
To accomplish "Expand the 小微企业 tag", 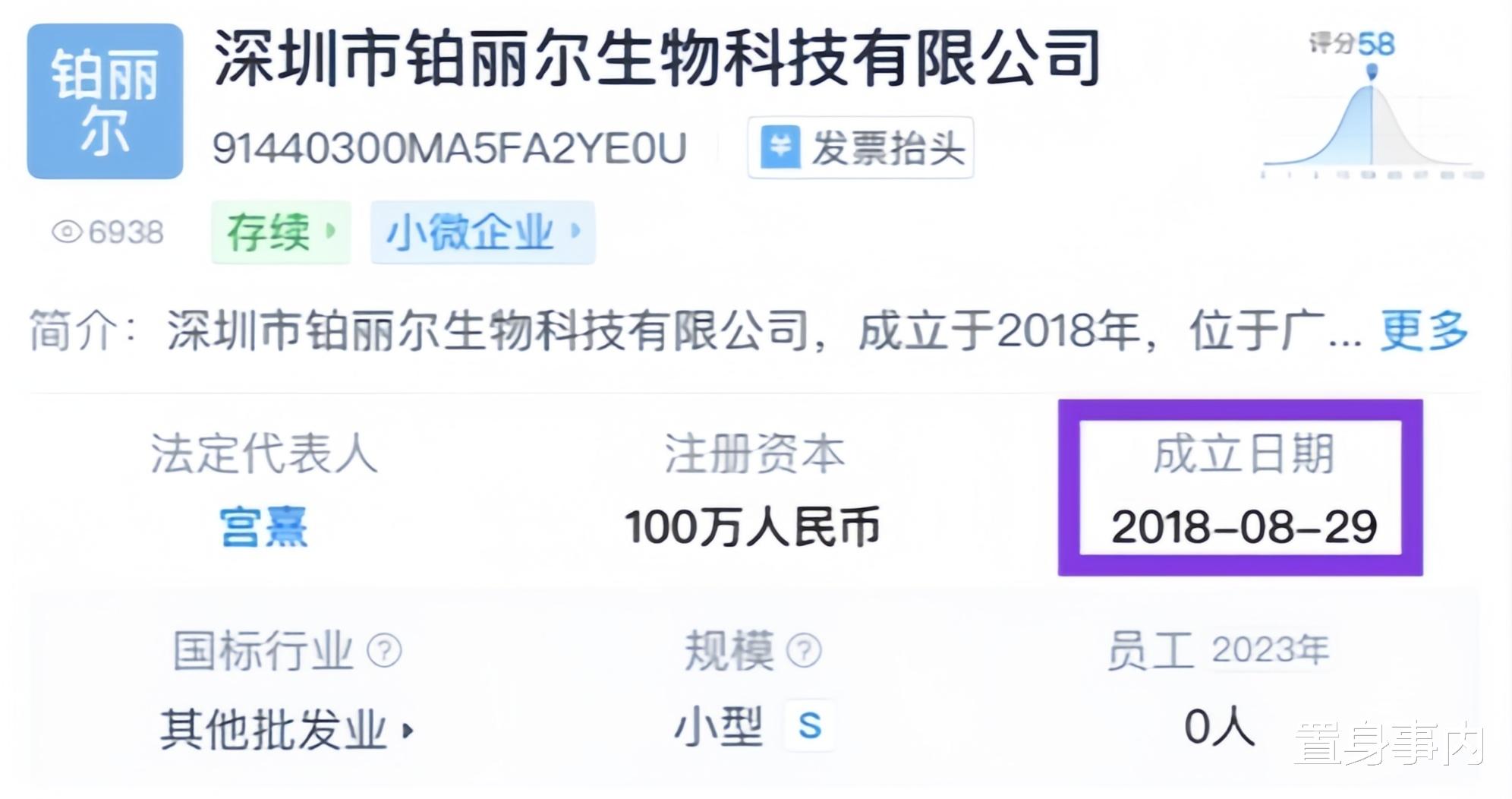I will [x=483, y=232].
